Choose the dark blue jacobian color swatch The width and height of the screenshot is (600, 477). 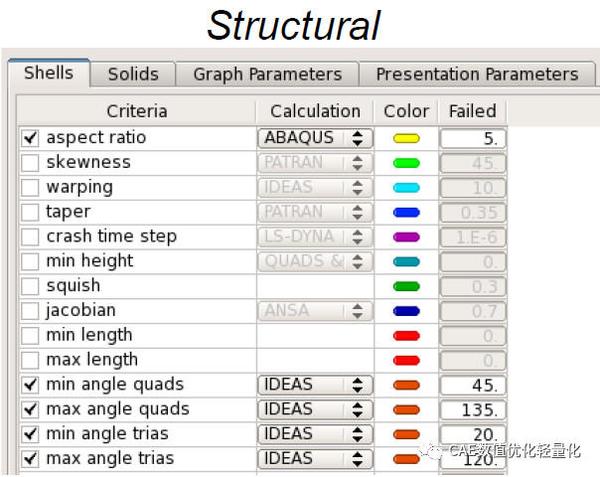coord(407,311)
